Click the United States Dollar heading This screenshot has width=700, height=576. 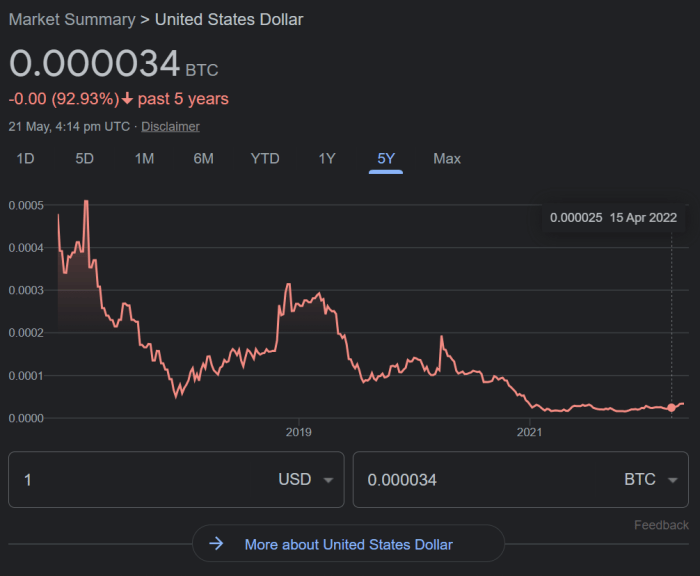point(229,20)
